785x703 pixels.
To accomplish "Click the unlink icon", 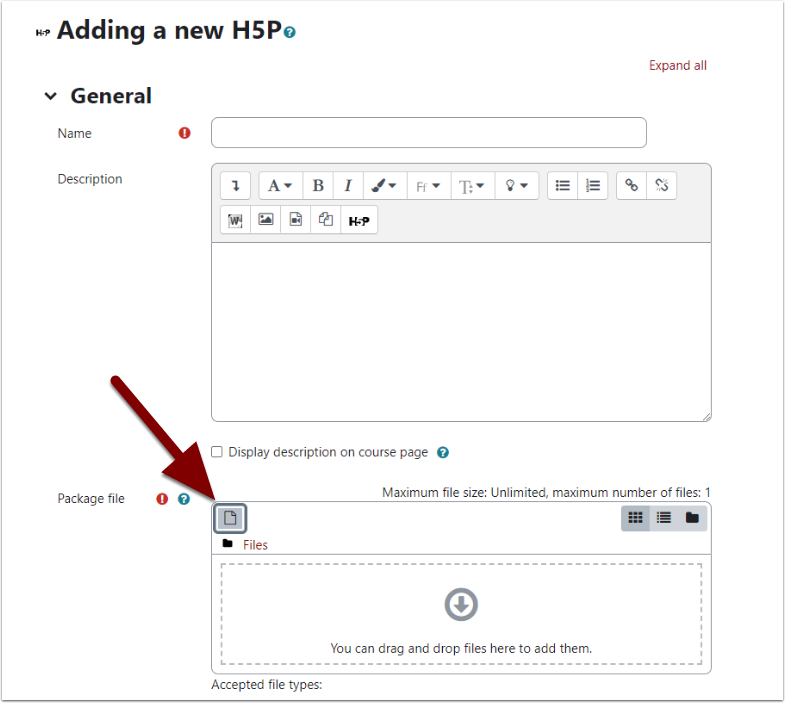I will pyautogui.click(x=661, y=186).
